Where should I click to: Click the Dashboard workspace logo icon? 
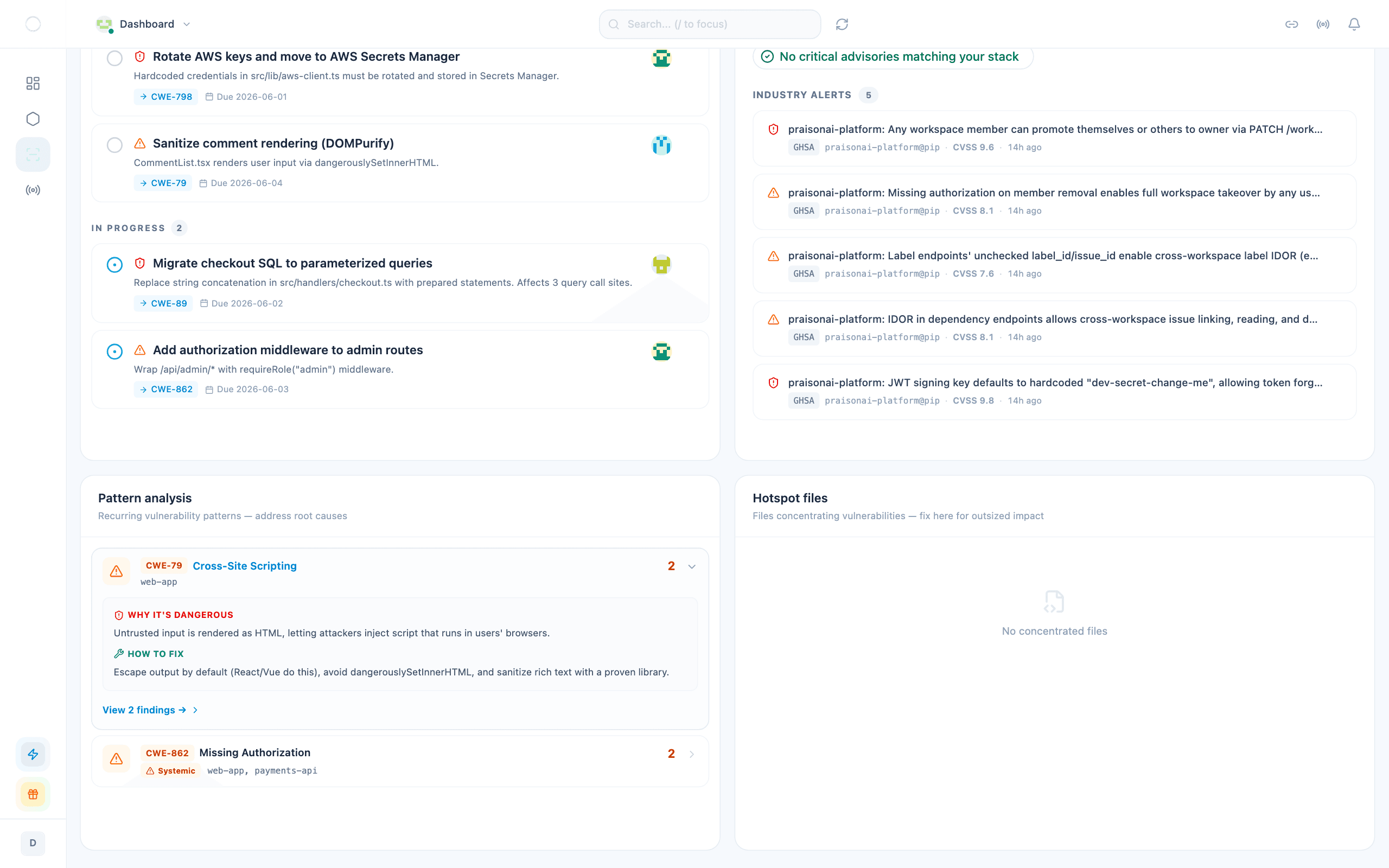[104, 24]
